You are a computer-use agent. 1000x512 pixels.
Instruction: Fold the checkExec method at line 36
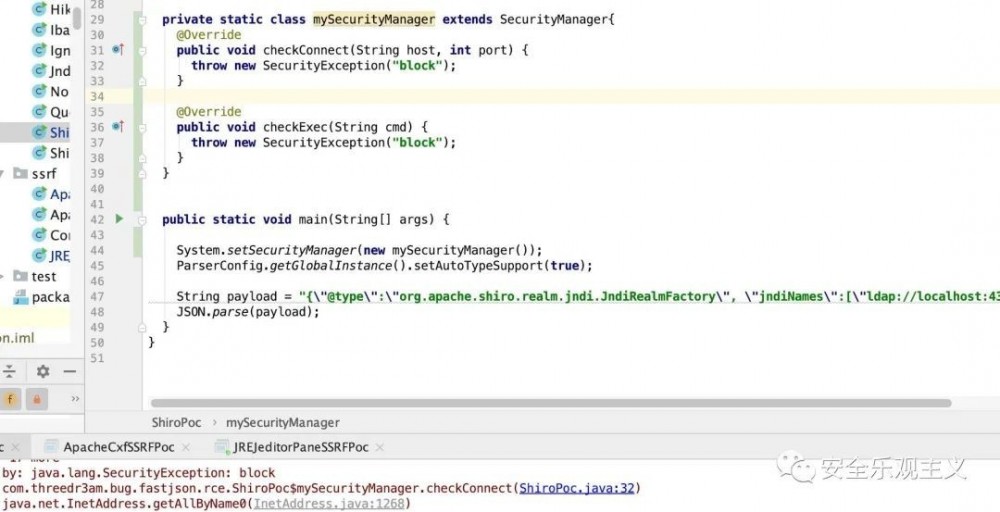click(x=142, y=128)
